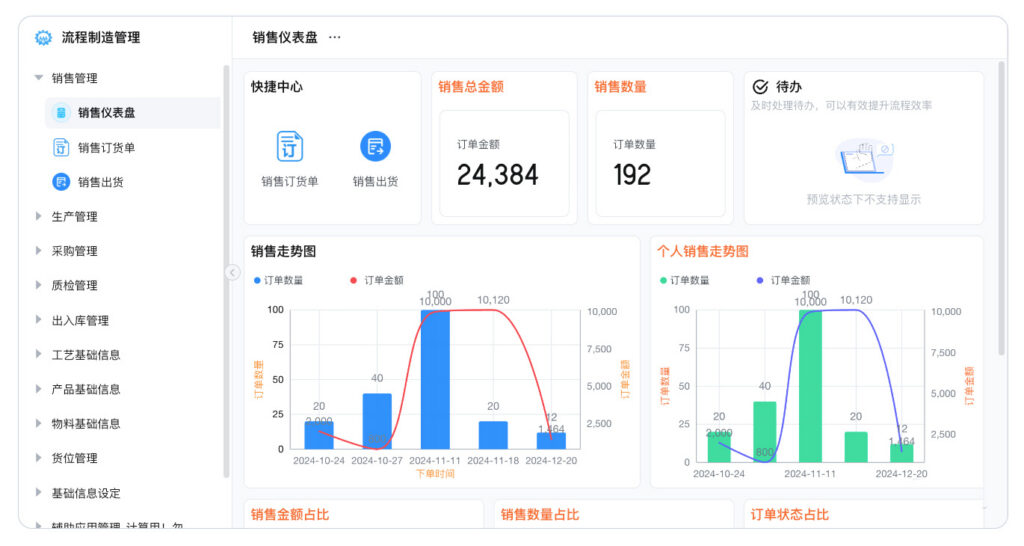Open the 质检管理 menu item
The width and height of the screenshot is (1024, 546).
coord(75,285)
